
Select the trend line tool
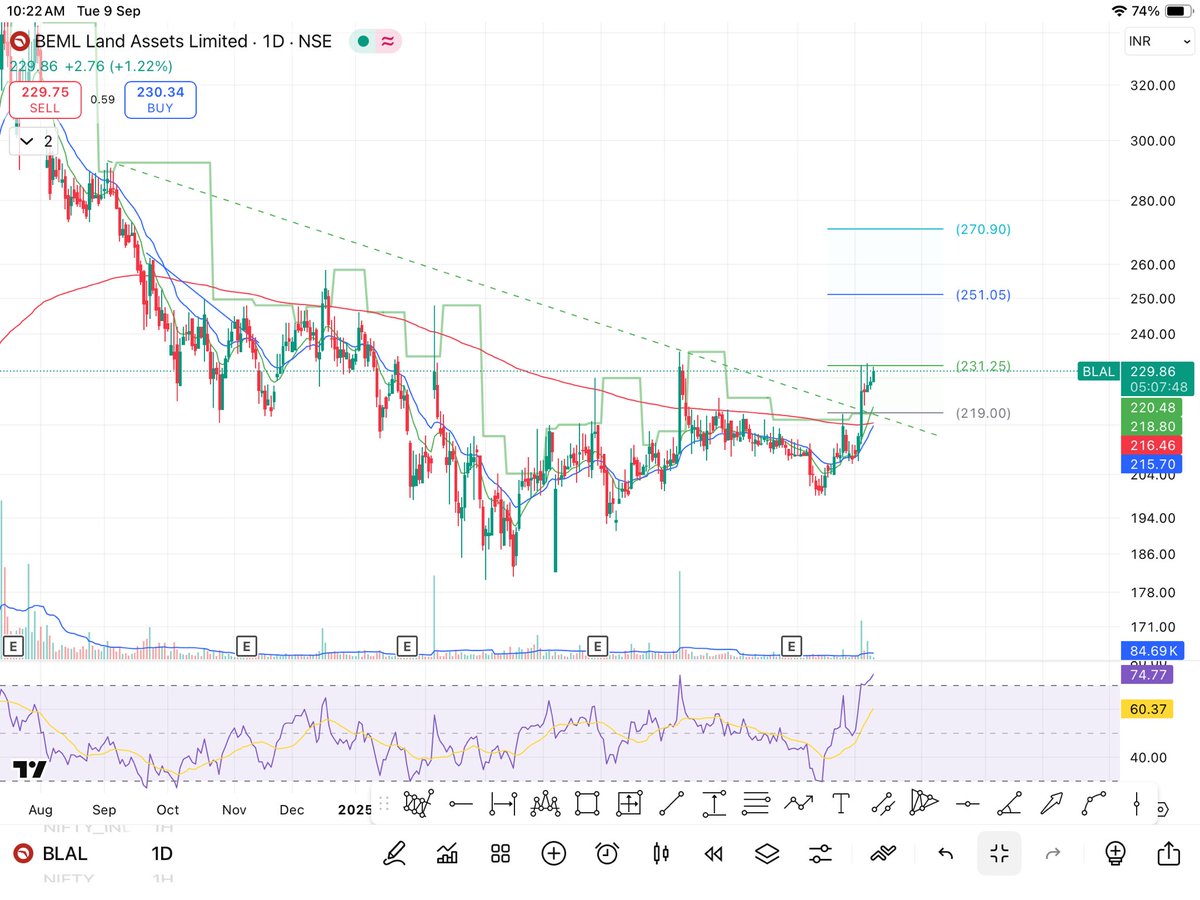coord(672,803)
